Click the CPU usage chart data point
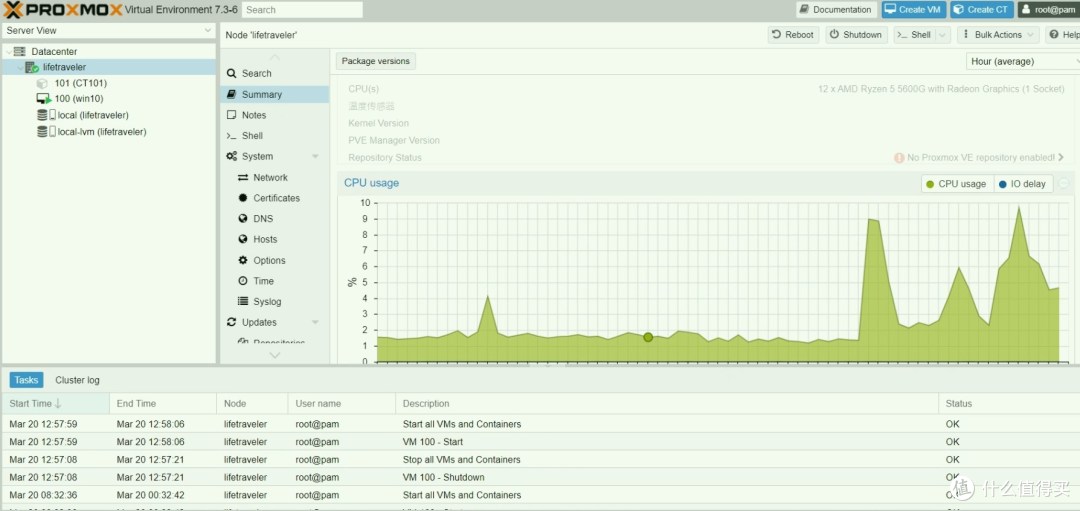The image size is (1080, 511). pyautogui.click(x=648, y=337)
